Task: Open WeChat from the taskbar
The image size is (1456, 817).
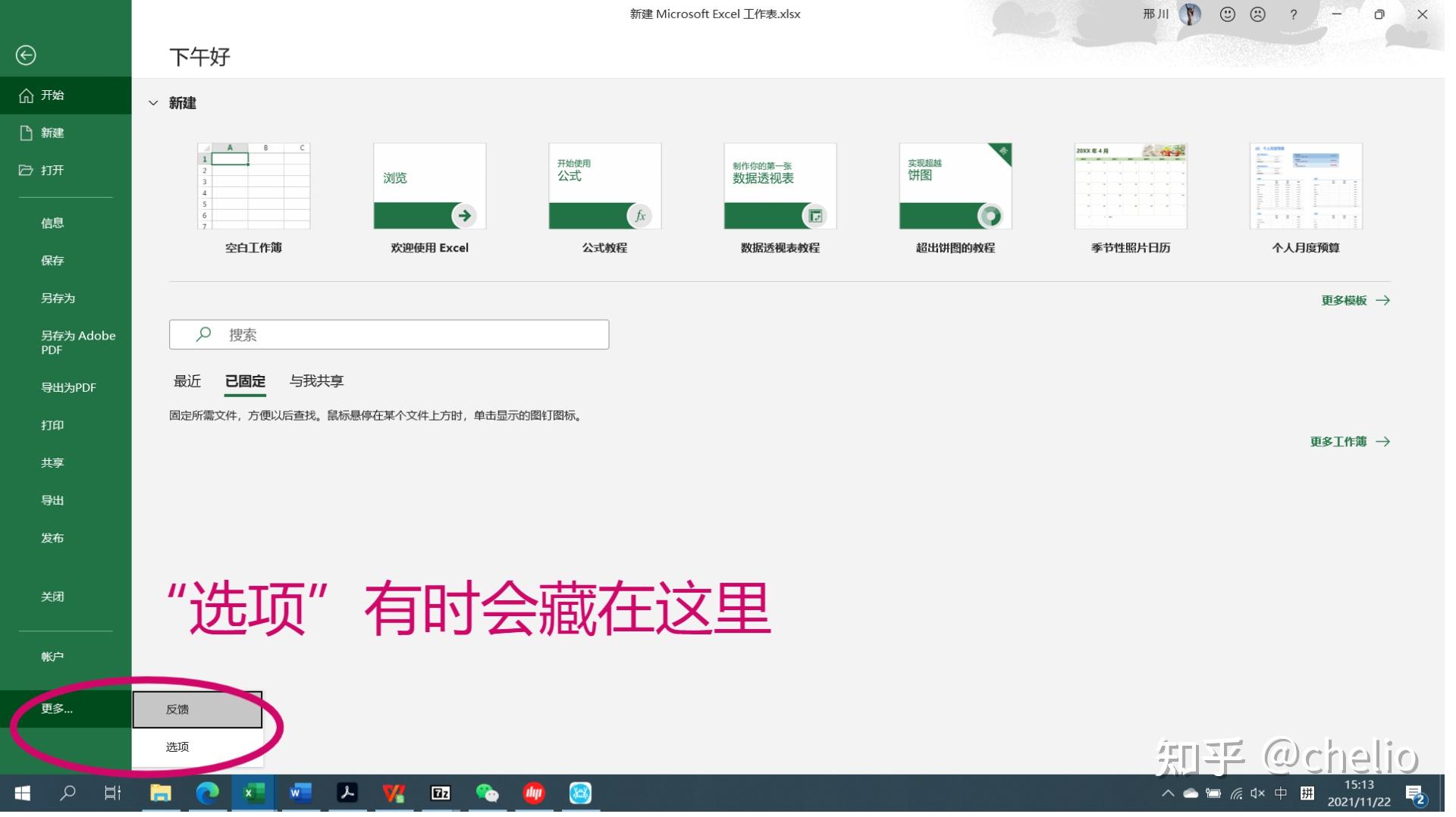Action: [487, 793]
